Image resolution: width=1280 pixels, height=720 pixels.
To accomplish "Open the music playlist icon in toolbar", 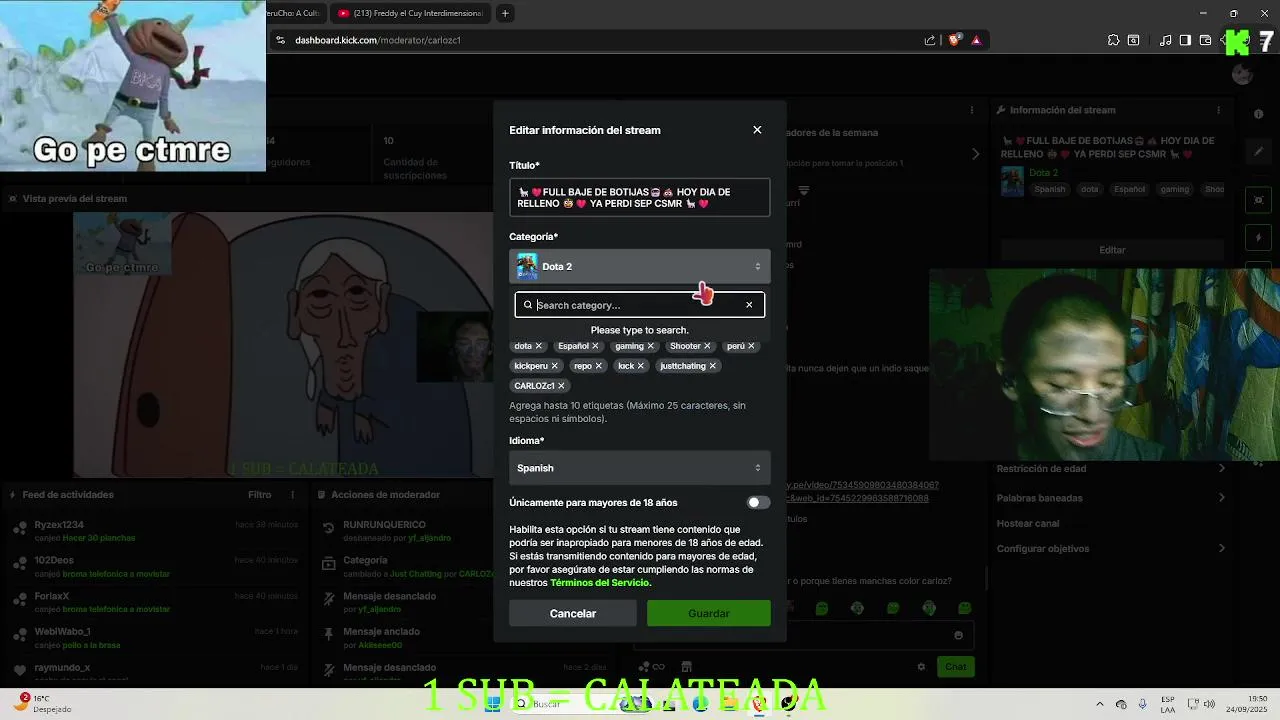I will point(1165,40).
